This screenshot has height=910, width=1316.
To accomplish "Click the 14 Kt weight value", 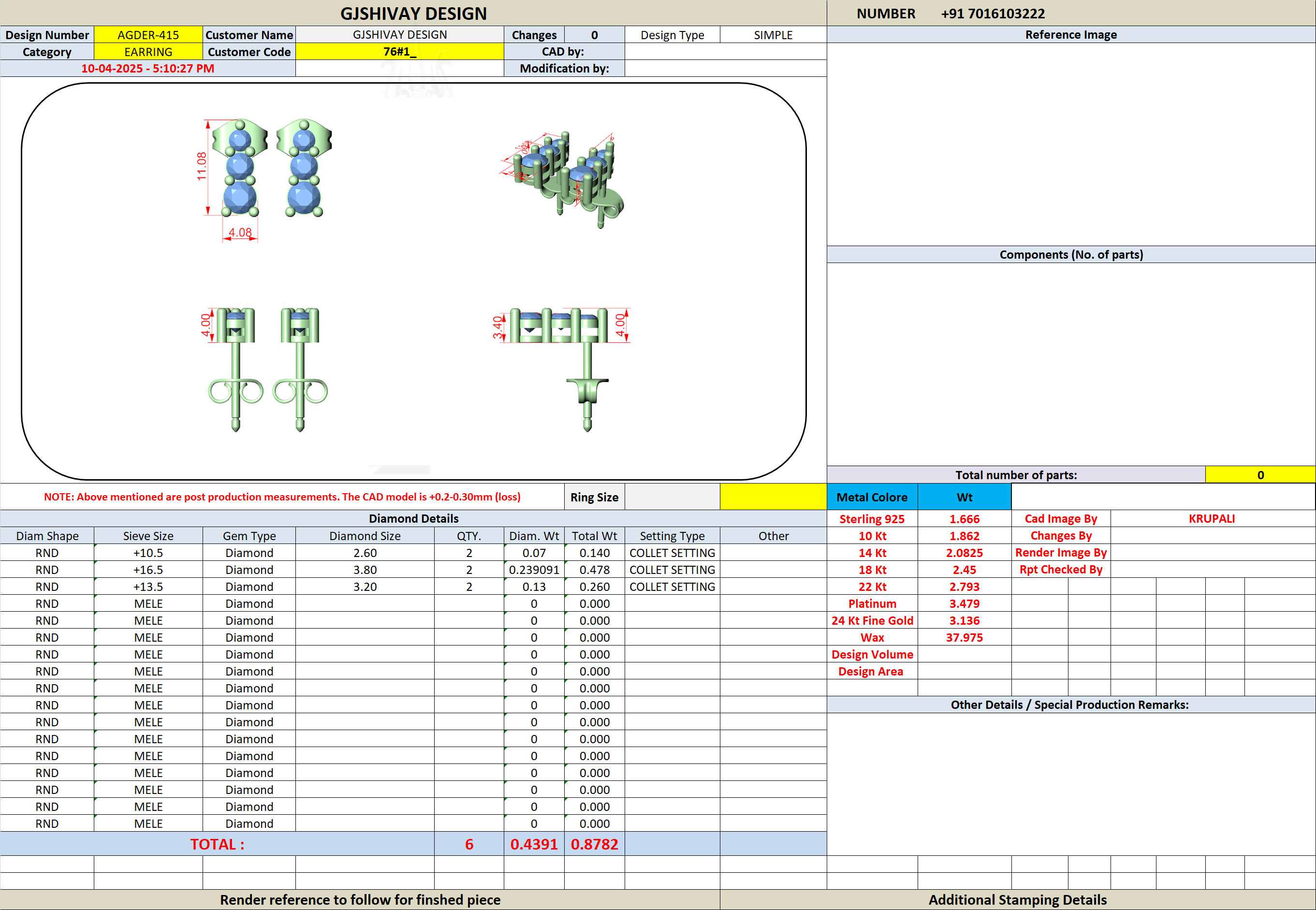I will point(965,553).
